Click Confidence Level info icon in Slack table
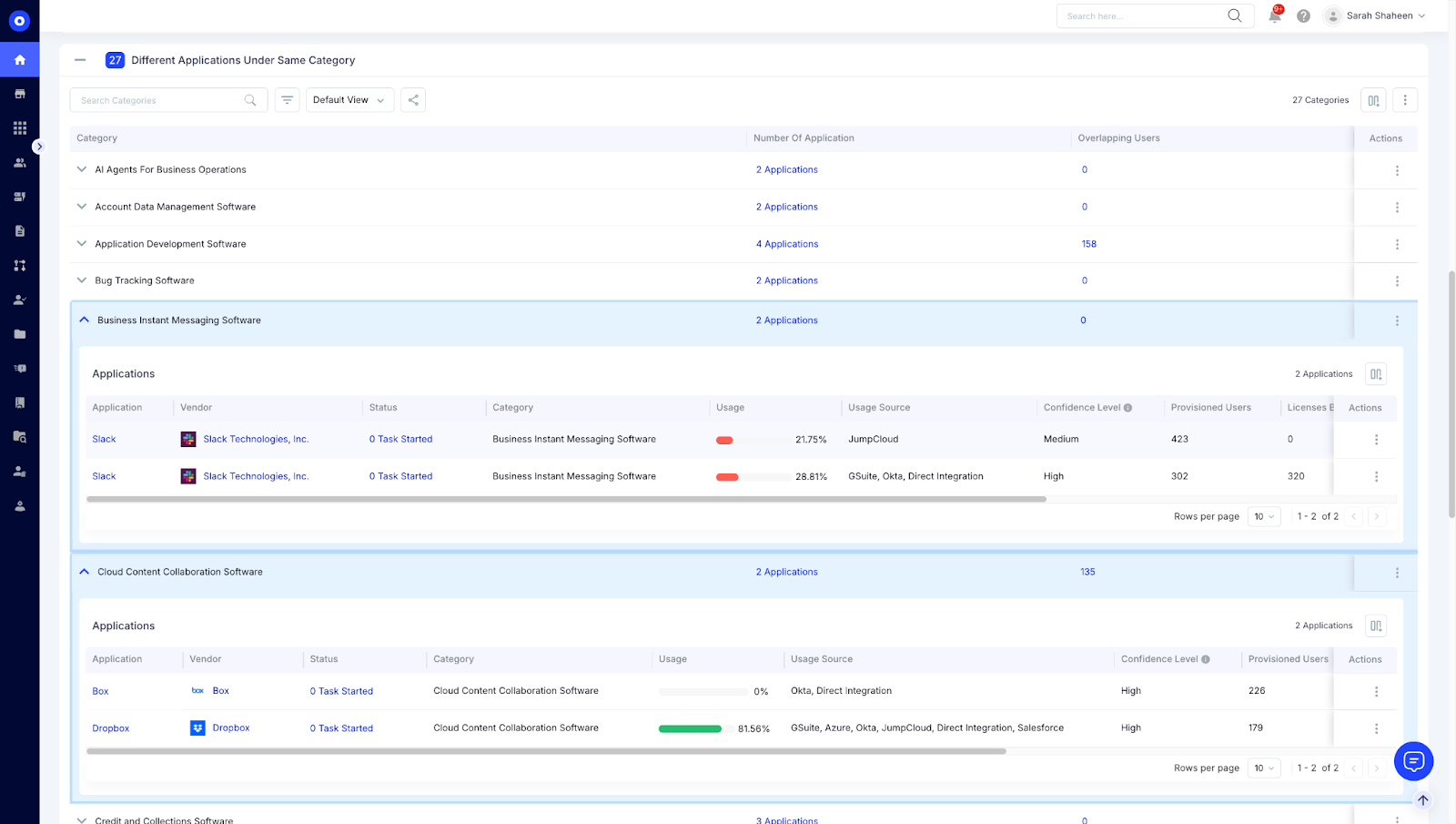 click(1127, 408)
